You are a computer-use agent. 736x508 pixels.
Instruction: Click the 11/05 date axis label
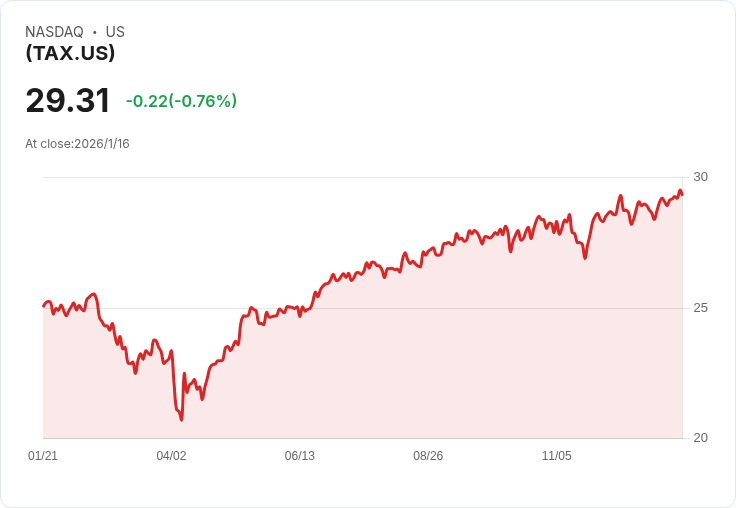(x=556, y=456)
